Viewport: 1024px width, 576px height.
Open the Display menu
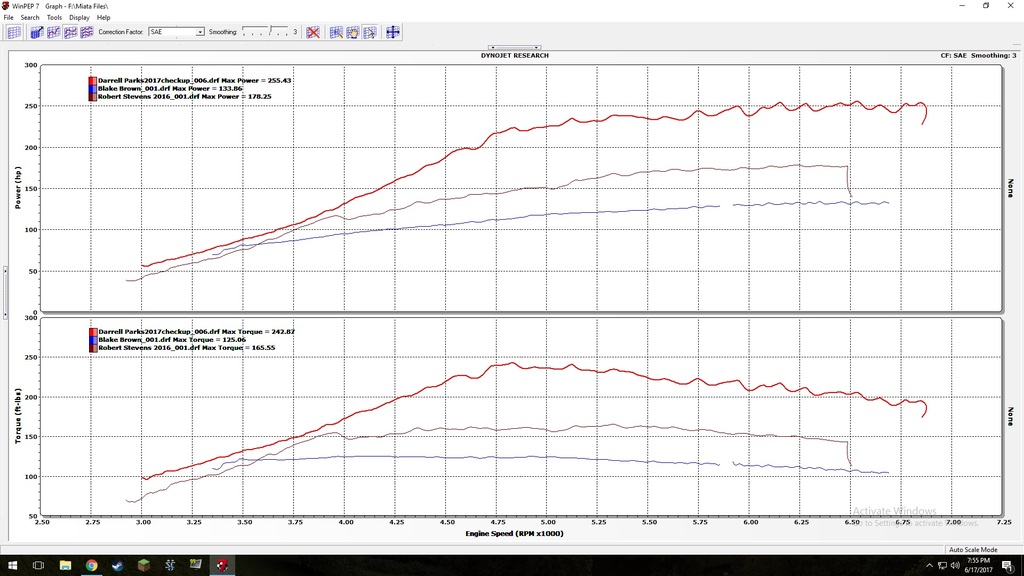(x=79, y=16)
